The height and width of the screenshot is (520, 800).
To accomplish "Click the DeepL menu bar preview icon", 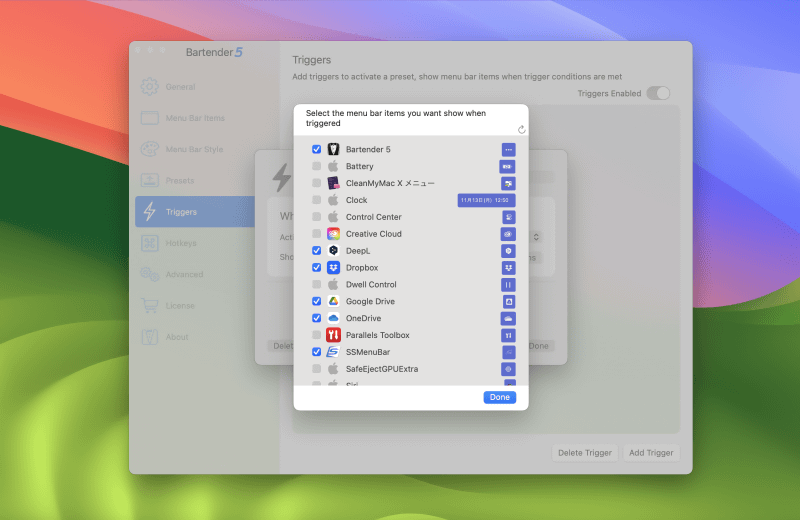I will click(508, 251).
